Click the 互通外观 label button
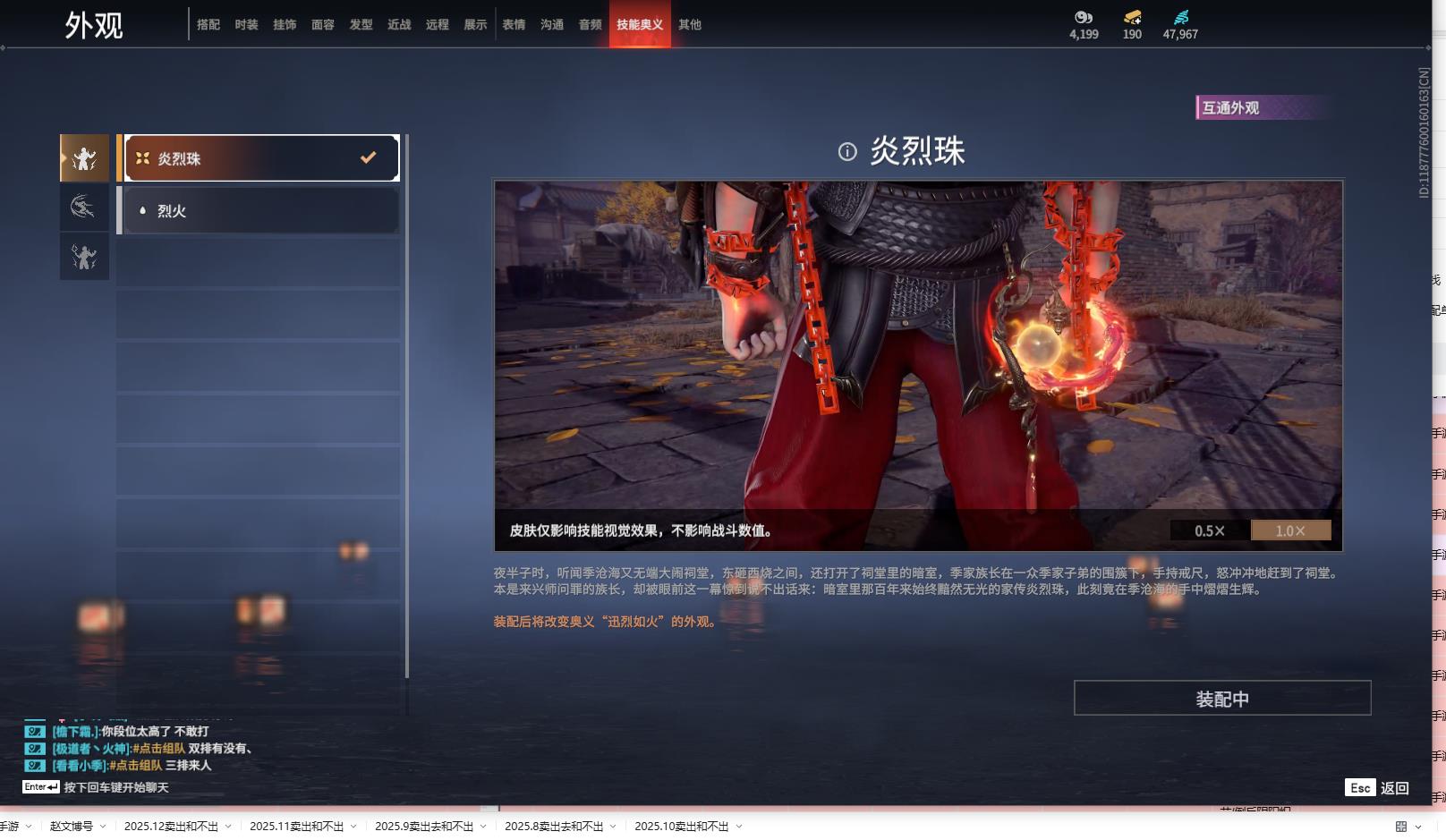The height and width of the screenshot is (840, 1446). pos(1263,107)
